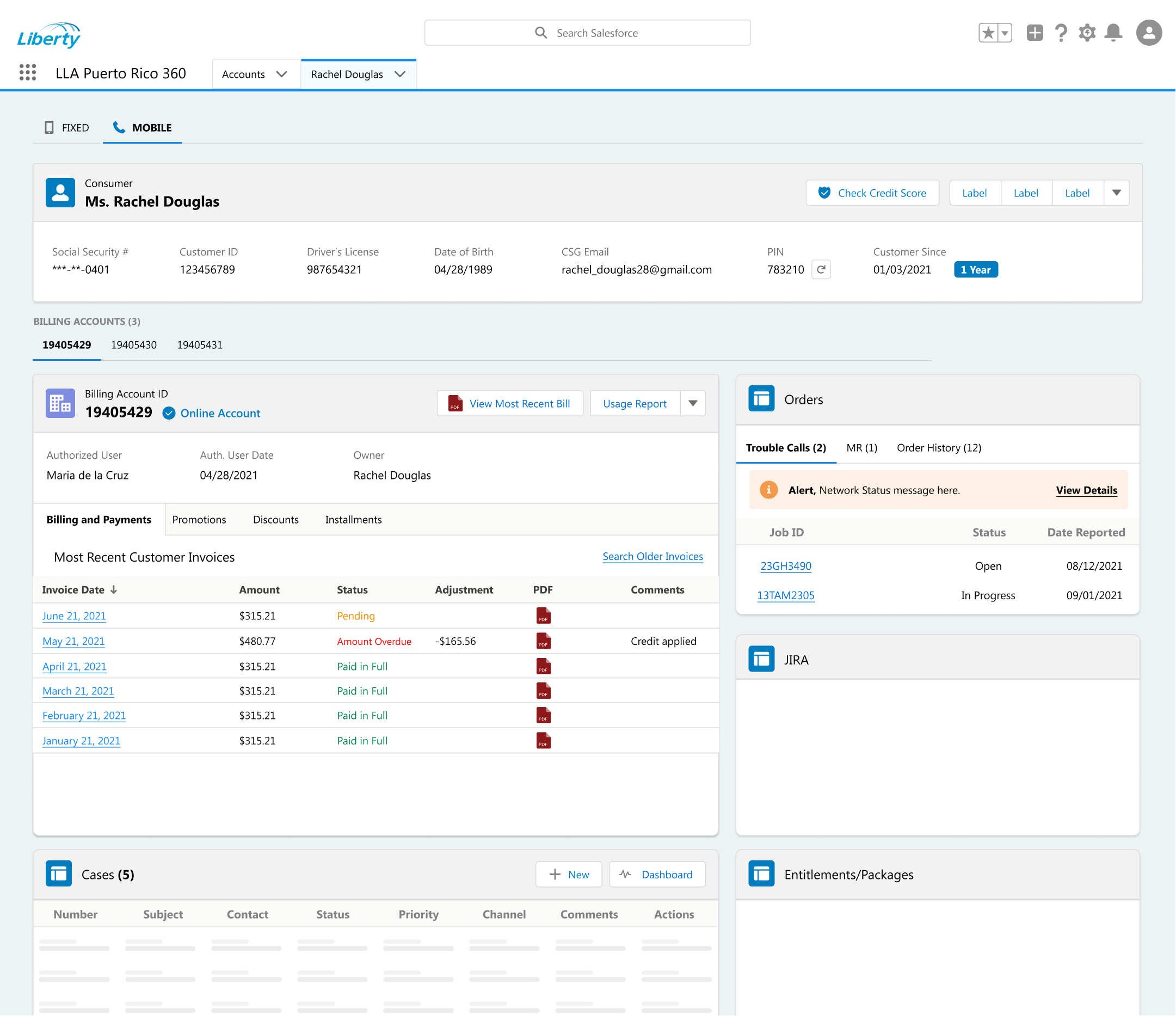Open the help question mark icon
The height and width of the screenshot is (1016, 1176).
coord(1061,33)
